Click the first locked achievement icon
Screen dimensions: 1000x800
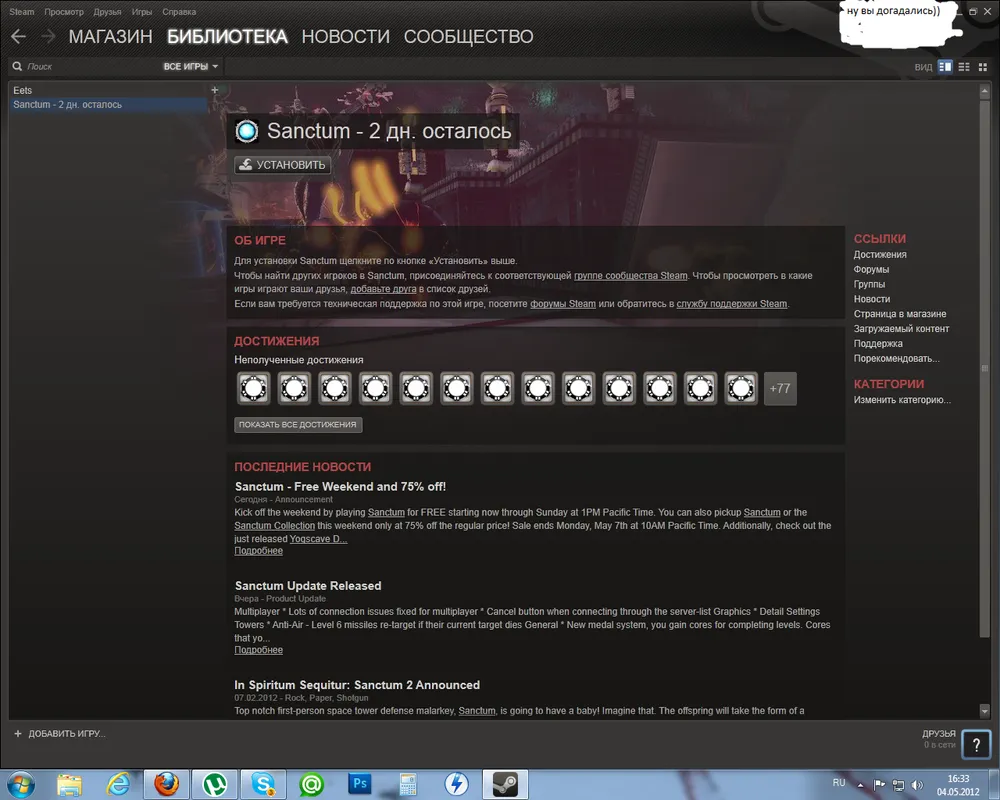tap(253, 388)
